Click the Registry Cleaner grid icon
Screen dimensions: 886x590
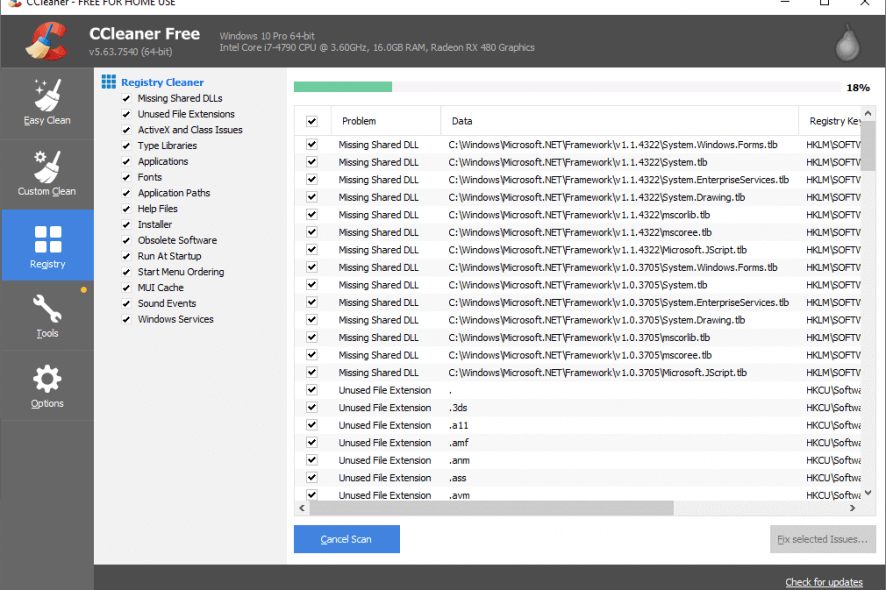pos(108,82)
